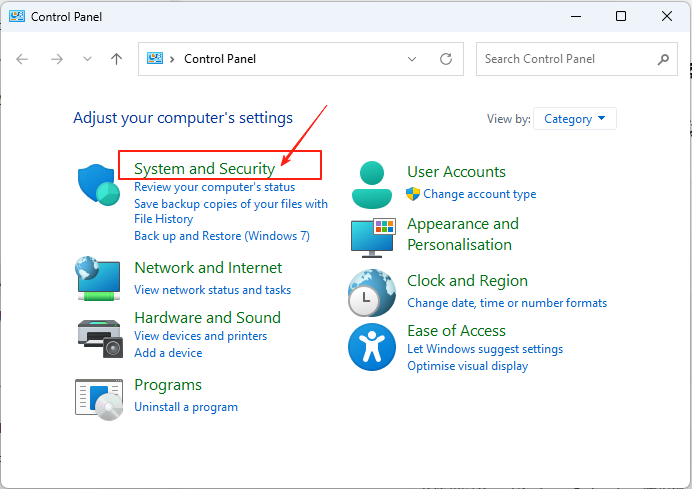
Task: Click Optimise visual display
Action: pos(467,366)
